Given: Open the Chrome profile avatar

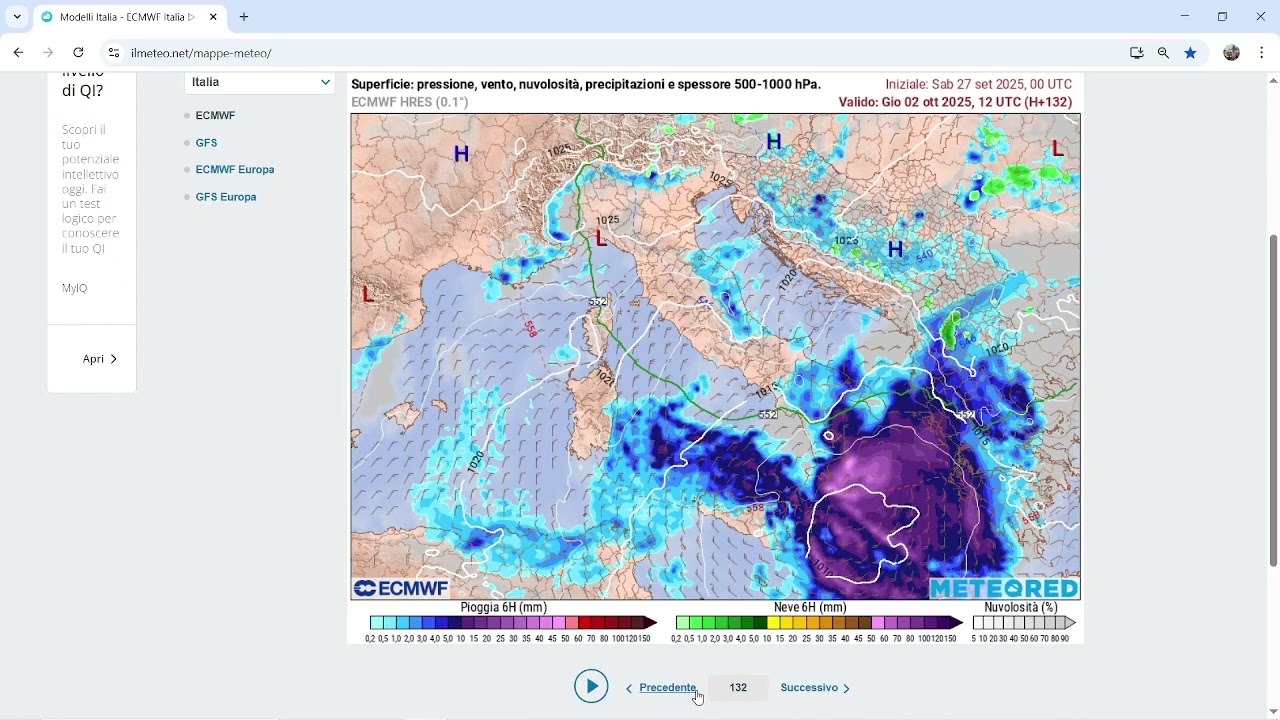Looking at the screenshot, I should point(1232,53).
